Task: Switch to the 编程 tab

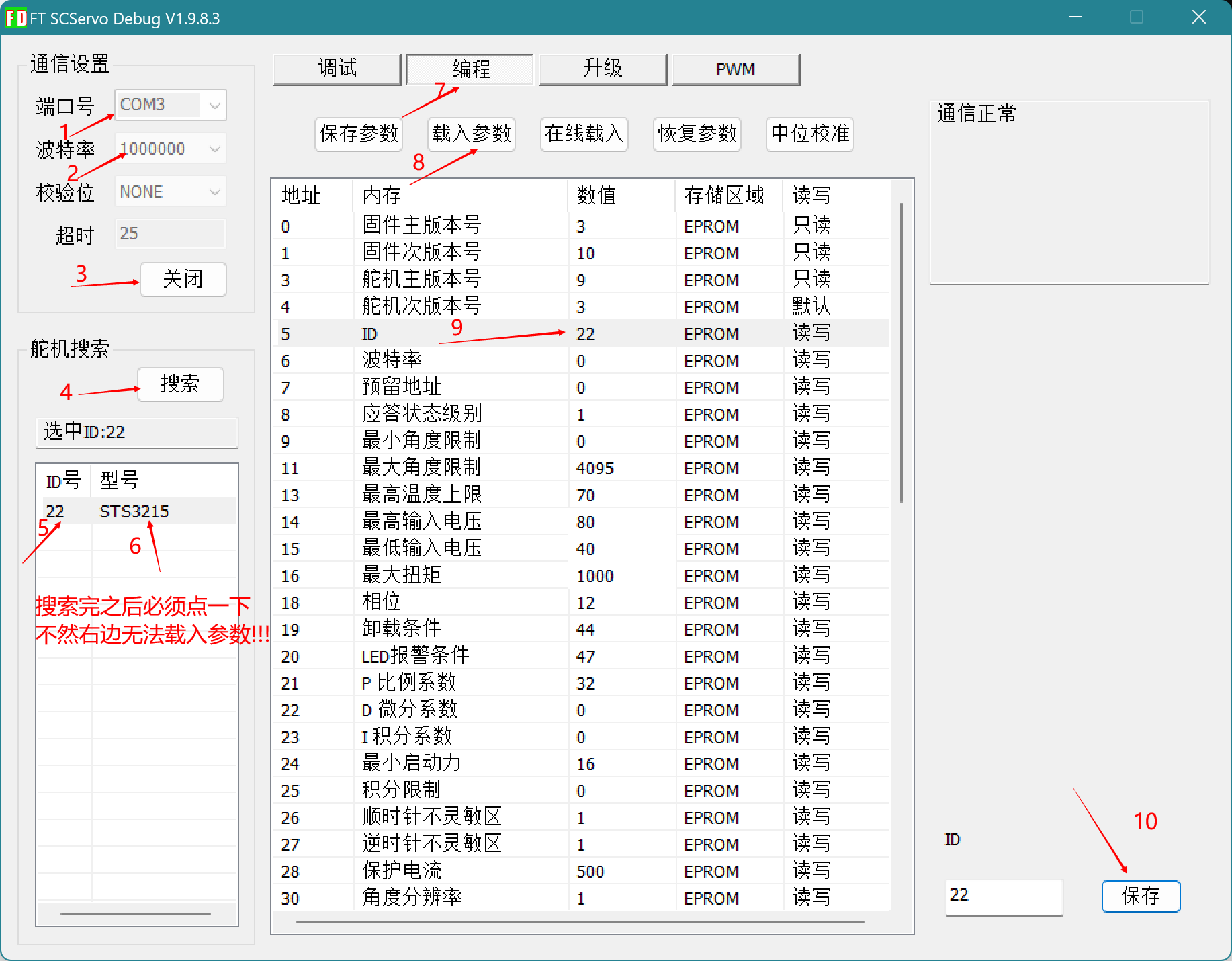Action: [x=470, y=69]
